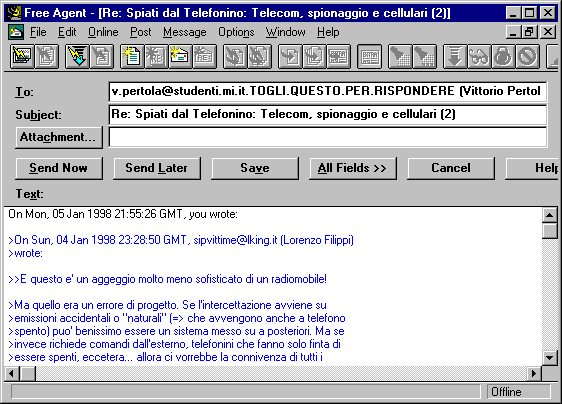Screen dimensions: 562x404
Task: Click line 'On Mon, 05 Jan 1998 21:55:26 GMT, you wrote:'
Action: 123,214
